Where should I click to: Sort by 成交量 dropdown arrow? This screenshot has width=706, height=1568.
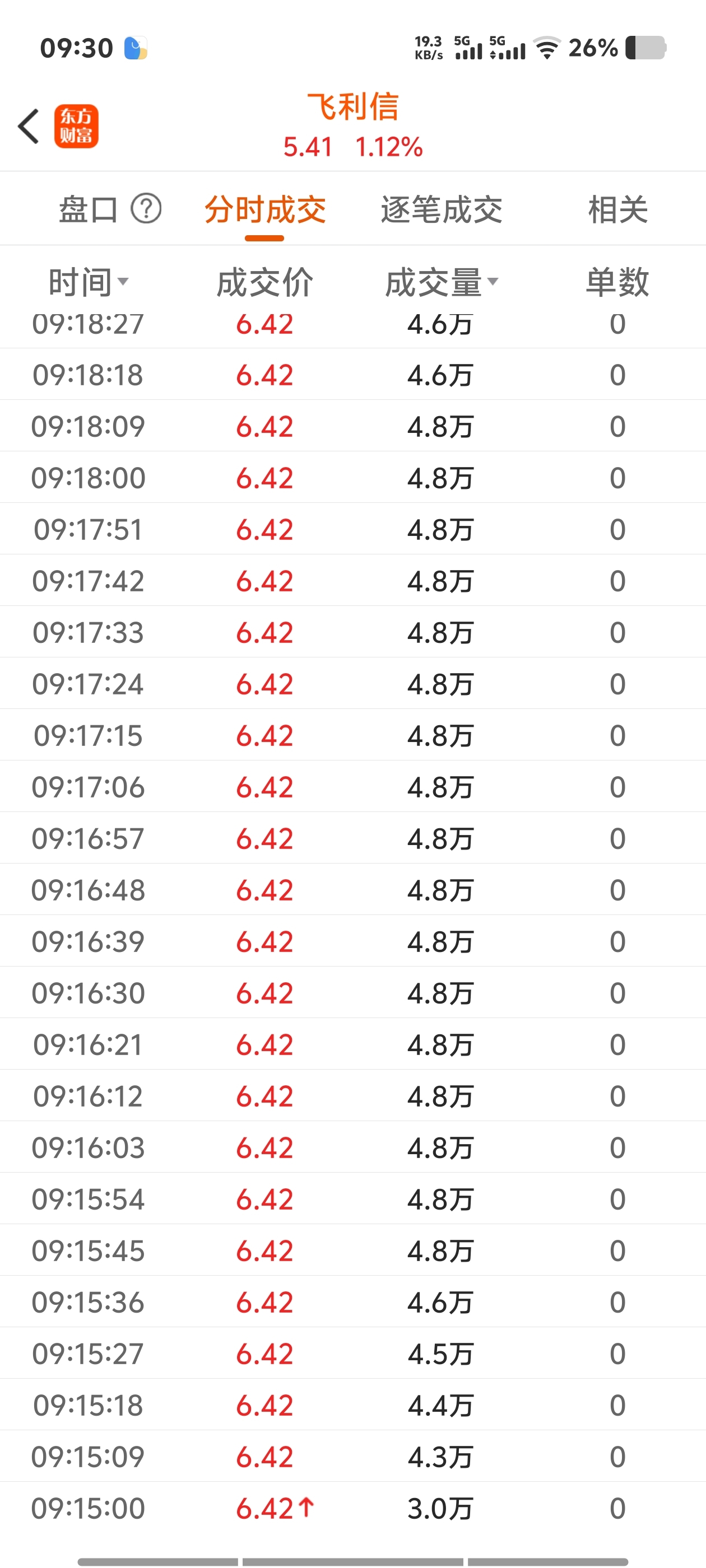493,281
